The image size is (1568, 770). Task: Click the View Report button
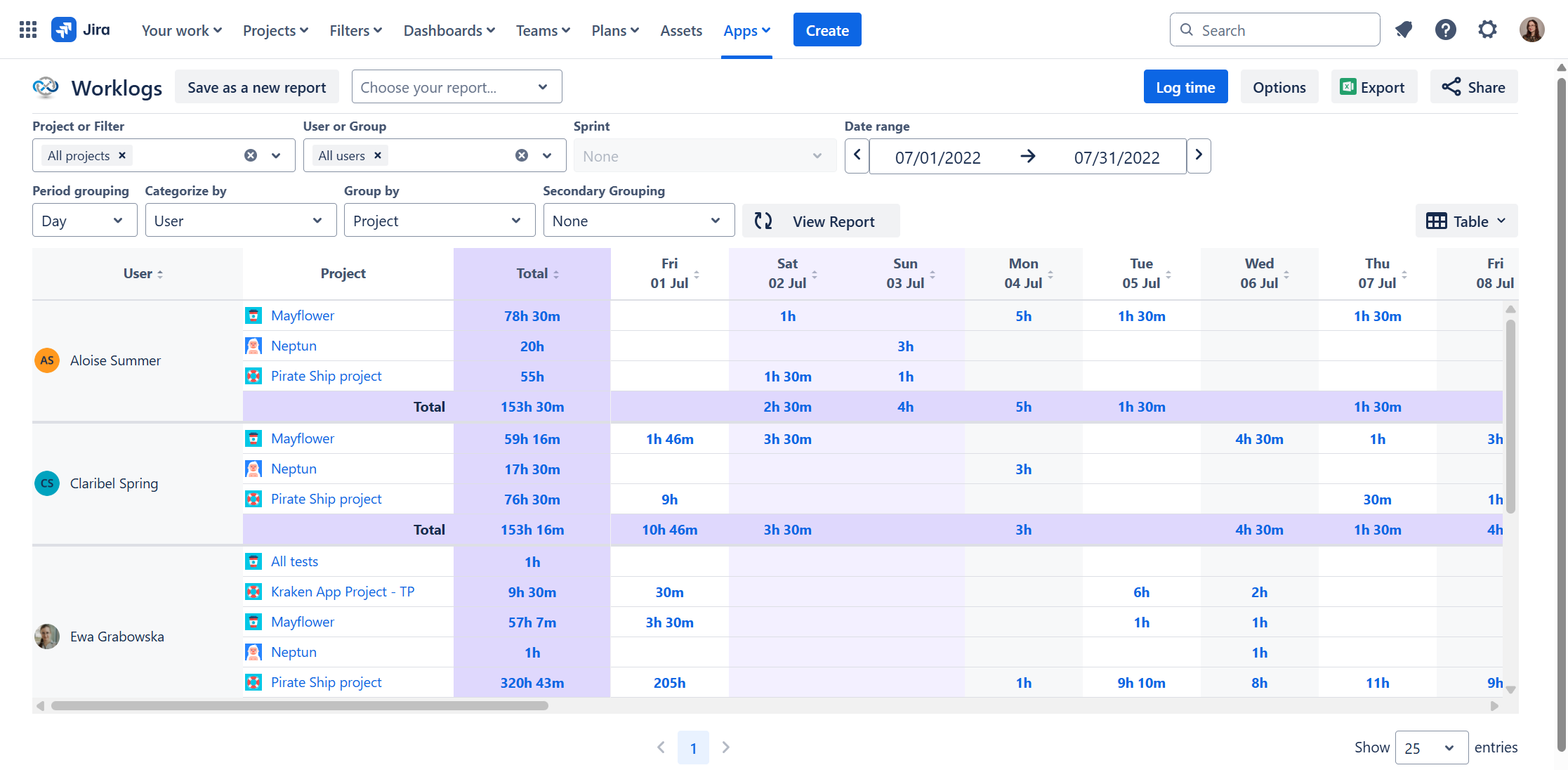tap(821, 221)
